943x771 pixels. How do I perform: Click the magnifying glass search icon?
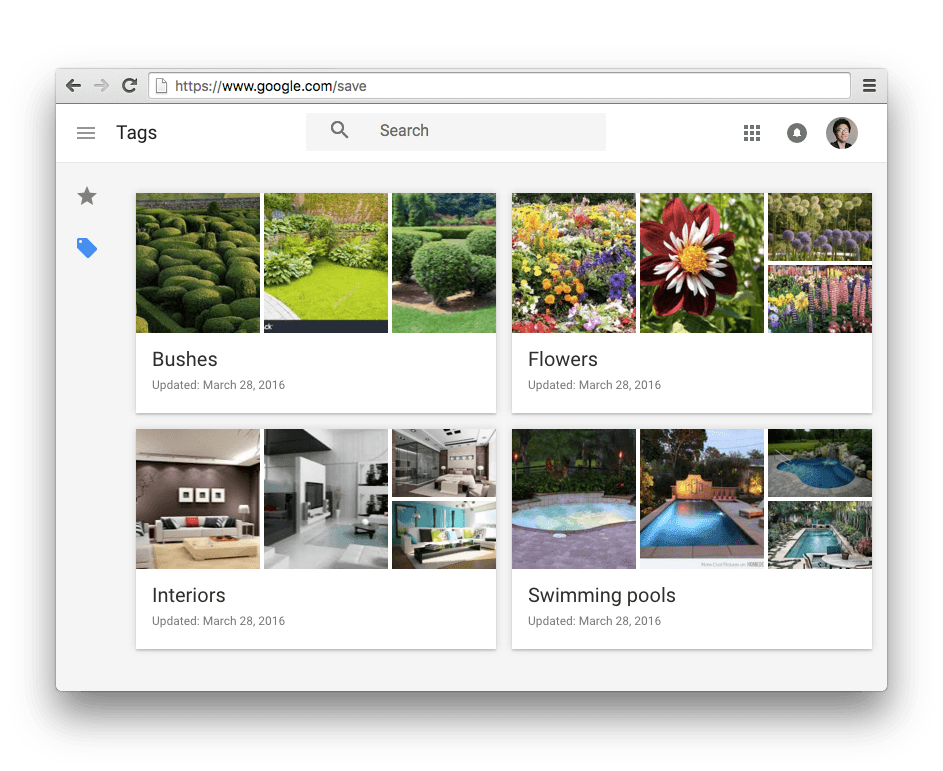point(340,131)
